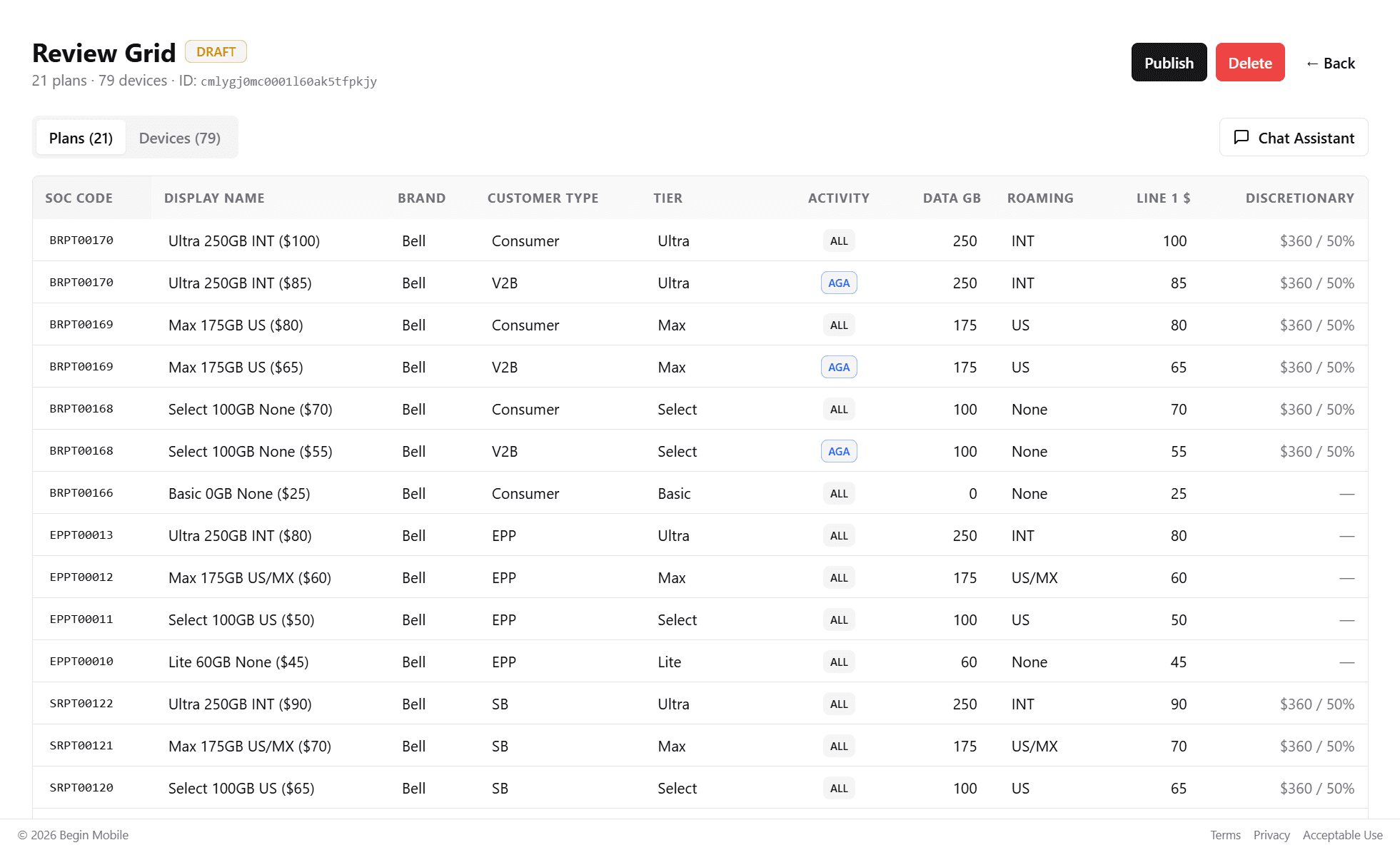Select the grid ID cmlygj0mc0001l60ak5tfpkjy

pyautogui.click(x=288, y=81)
